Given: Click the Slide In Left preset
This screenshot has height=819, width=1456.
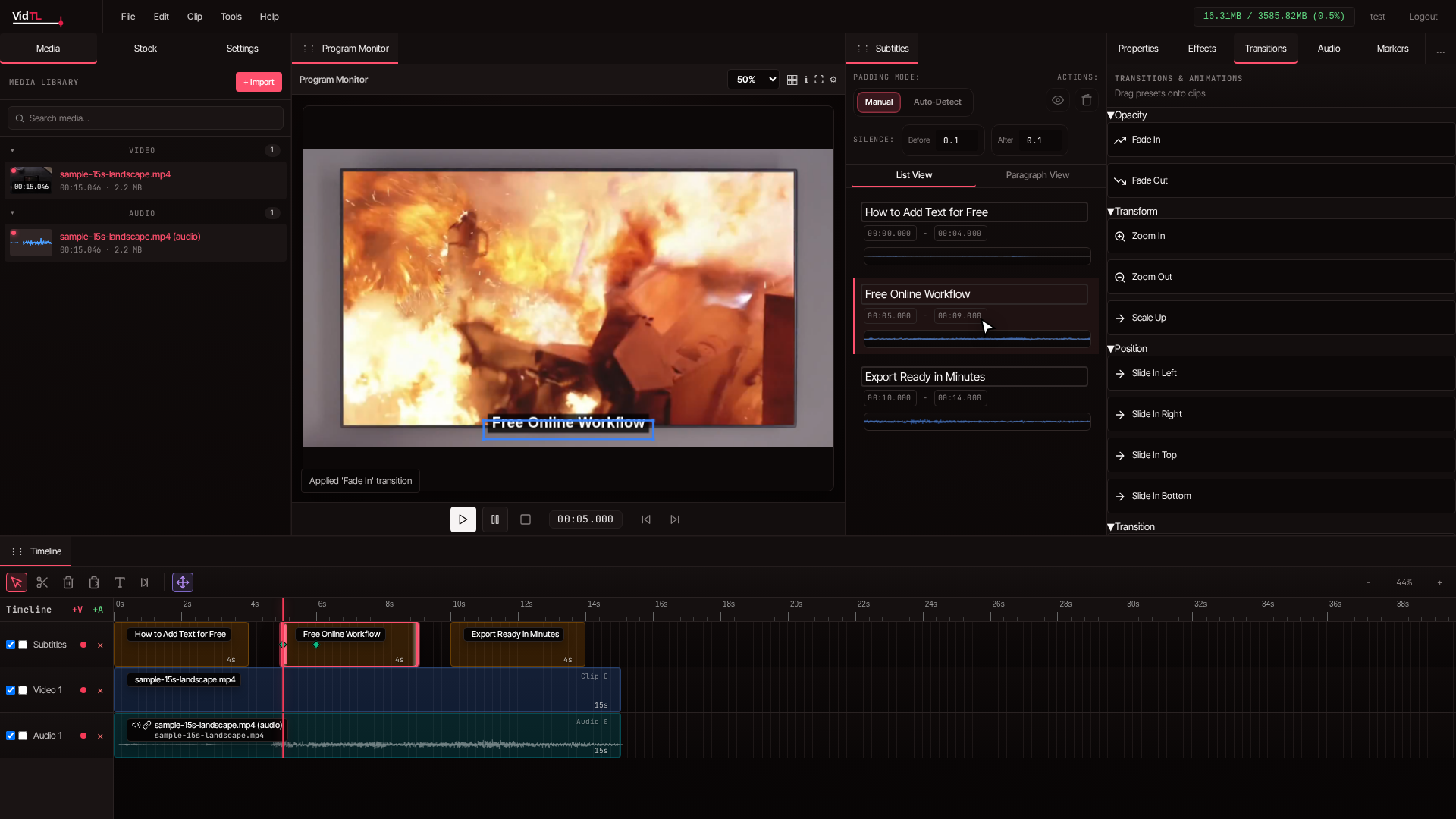Looking at the screenshot, I should pyautogui.click(x=1281, y=374).
